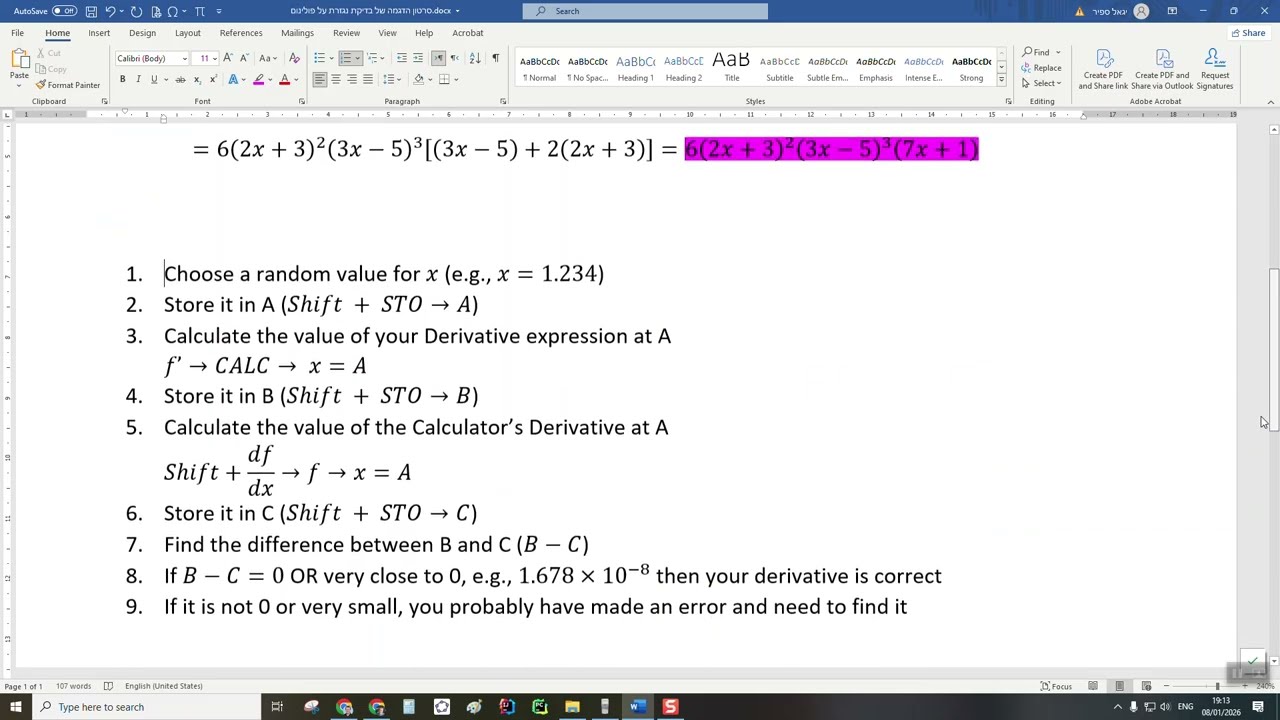This screenshot has height=720, width=1280.
Task: Click the Search box in title bar
Action: point(645,11)
